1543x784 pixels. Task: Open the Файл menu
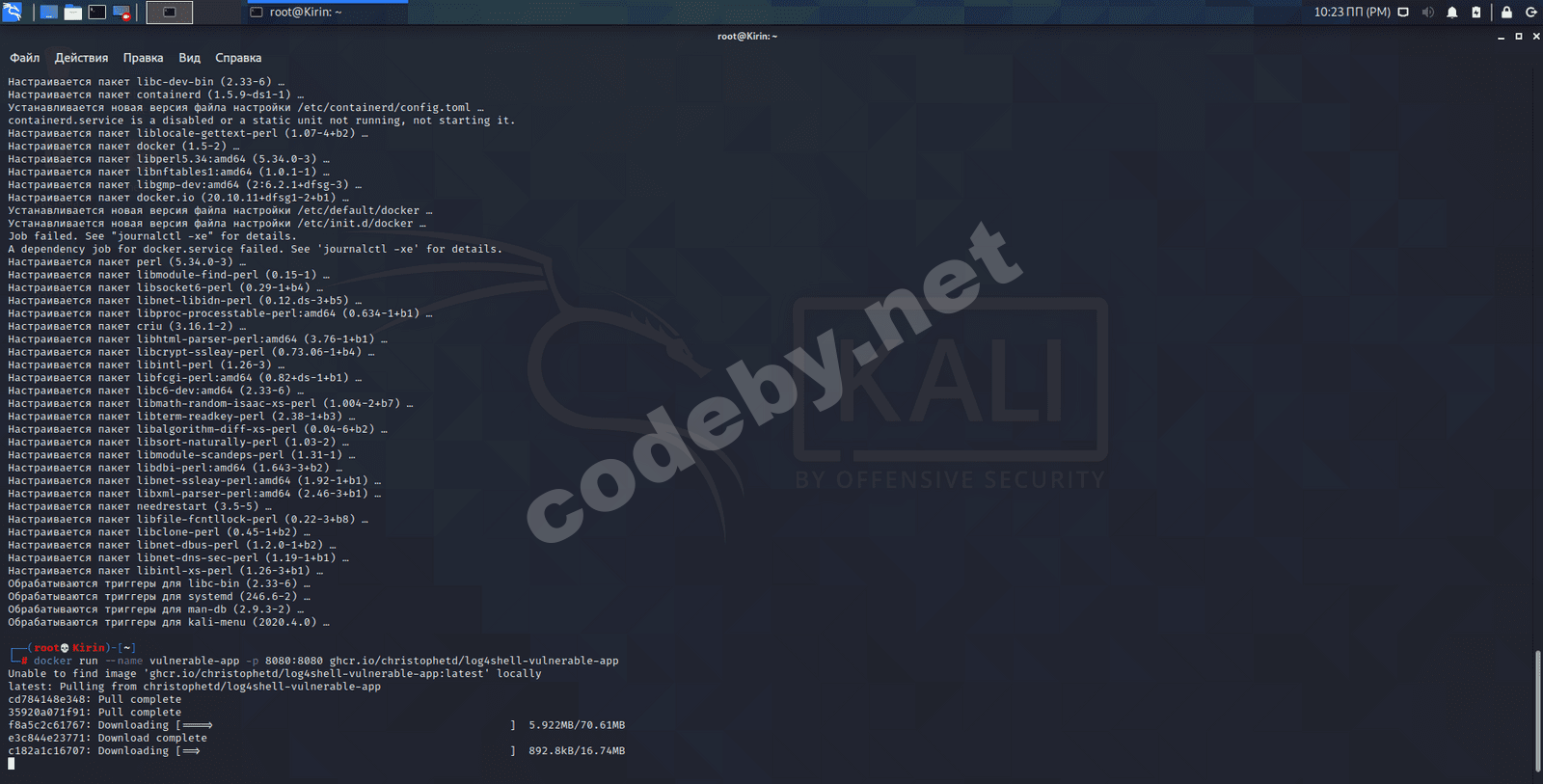25,58
